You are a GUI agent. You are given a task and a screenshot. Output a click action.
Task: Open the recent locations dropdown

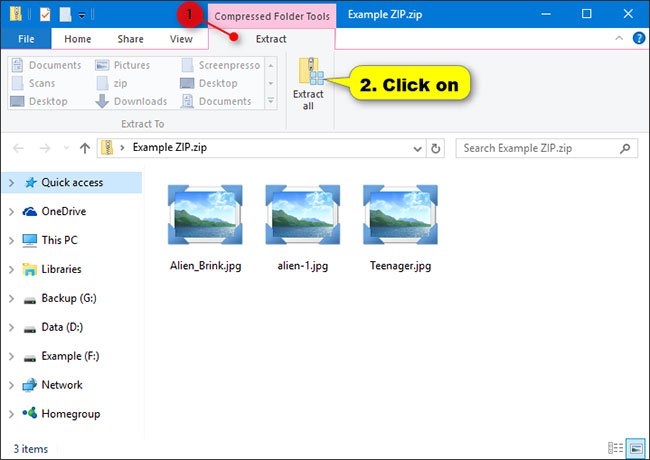(66, 148)
